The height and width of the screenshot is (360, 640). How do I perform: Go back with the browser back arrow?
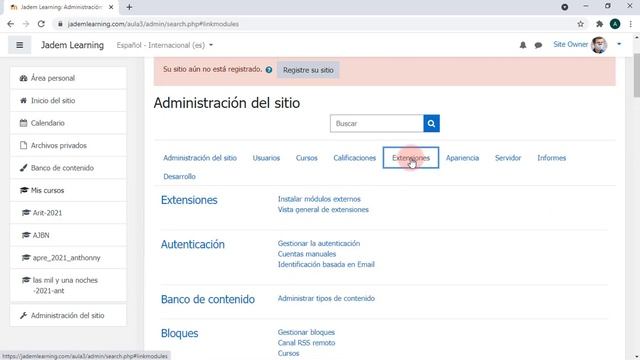(11, 24)
